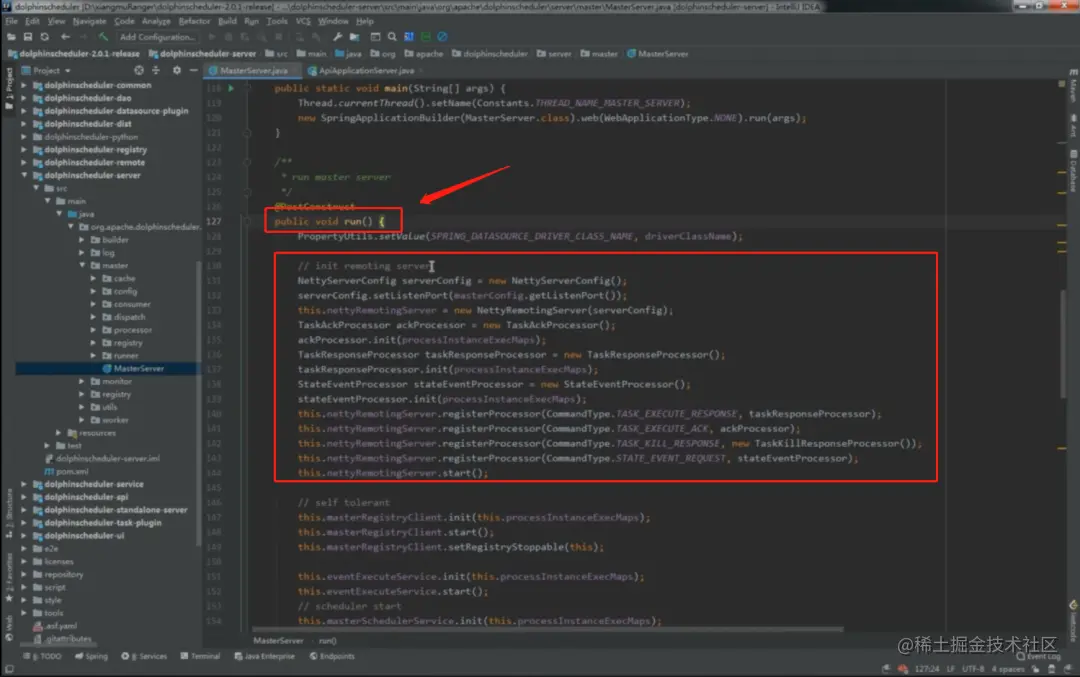Viewport: 1080px width, 677px height.
Task: Open Settings via the wrench icon
Action: (337, 37)
